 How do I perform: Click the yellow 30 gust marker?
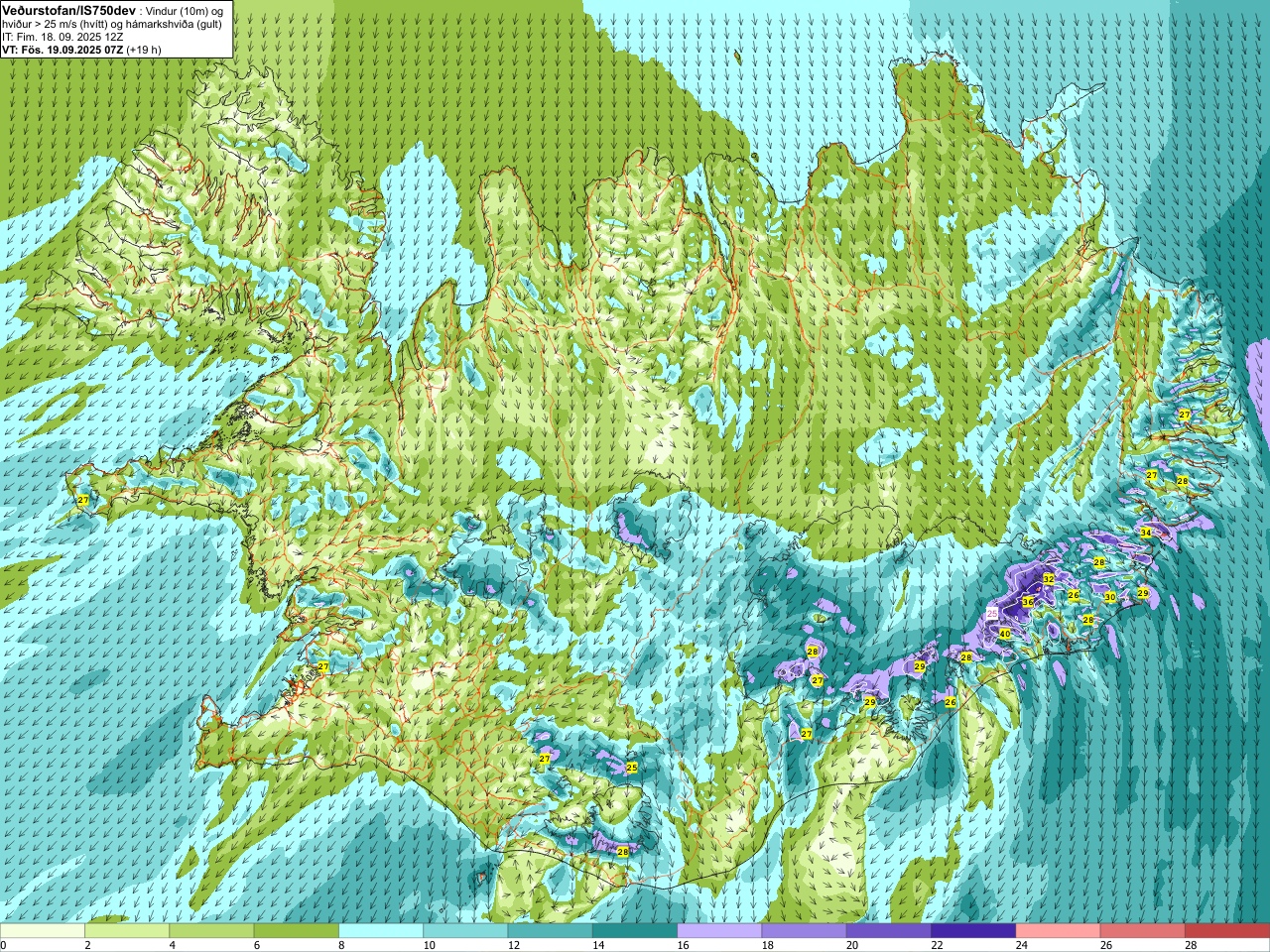tap(1110, 597)
